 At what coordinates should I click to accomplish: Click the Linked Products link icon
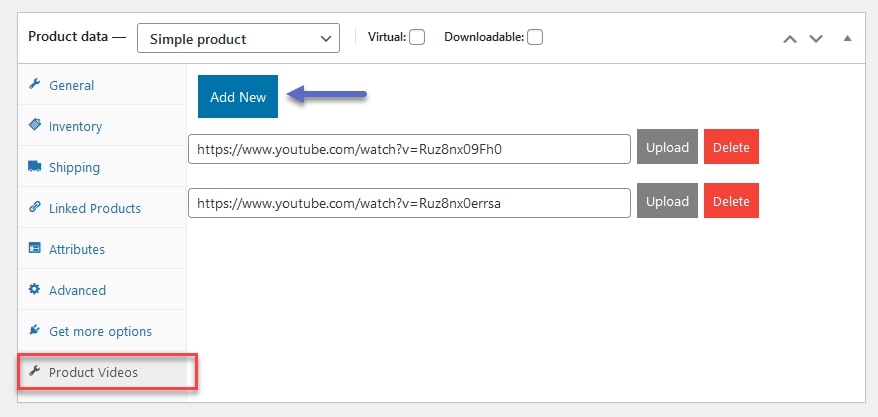tap(35, 207)
